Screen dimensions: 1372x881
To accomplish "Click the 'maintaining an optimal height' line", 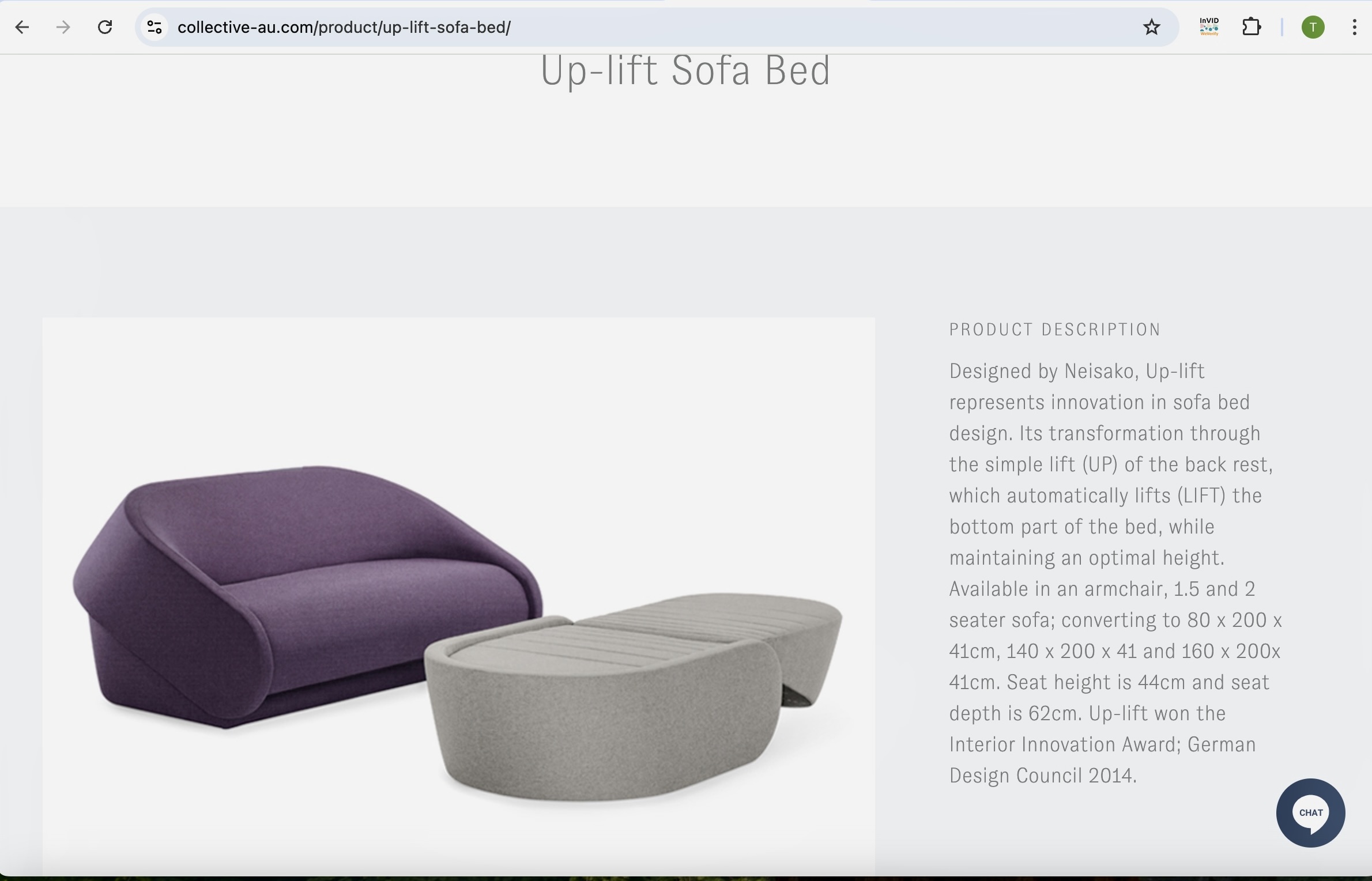I will (1087, 558).
